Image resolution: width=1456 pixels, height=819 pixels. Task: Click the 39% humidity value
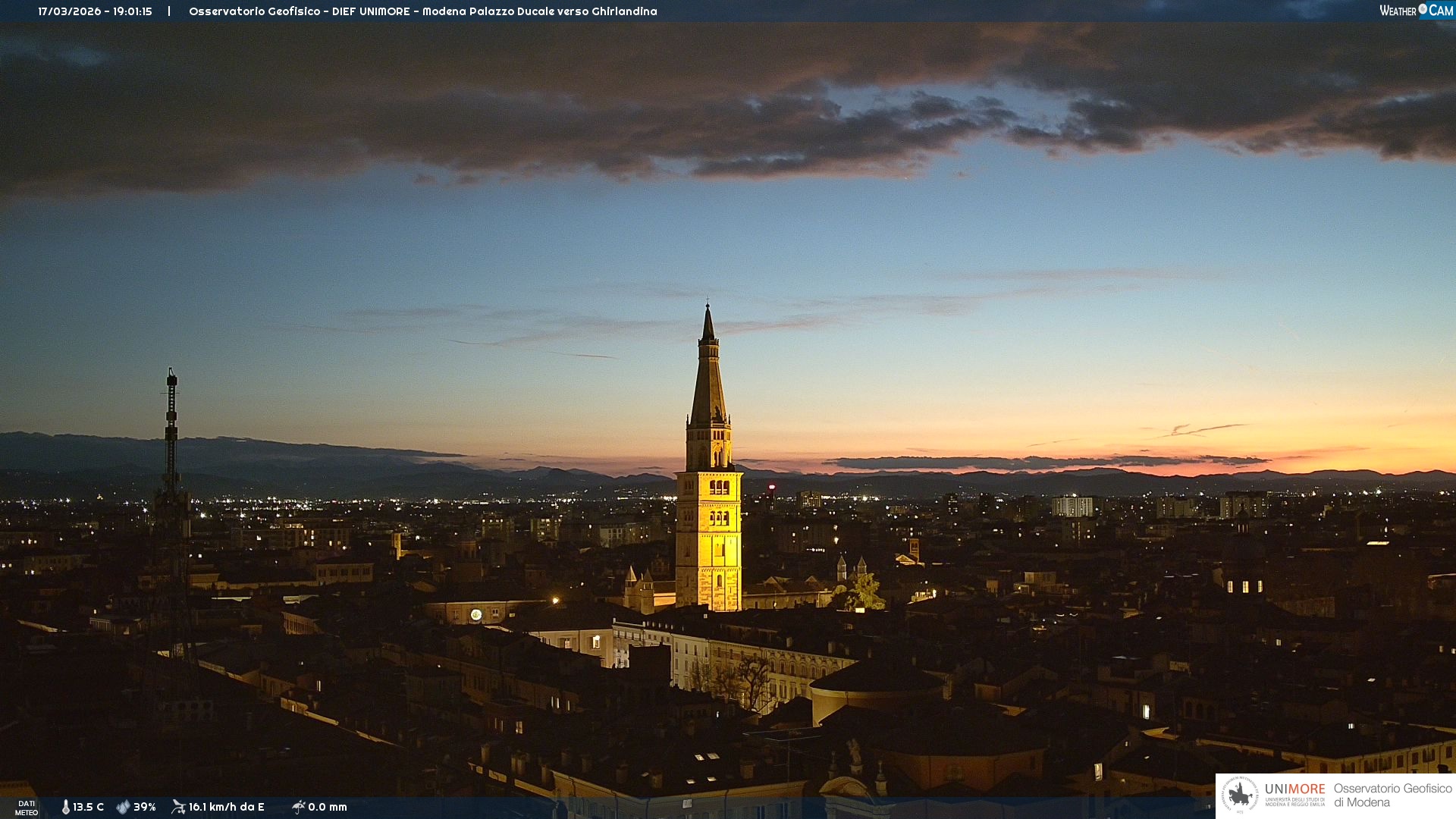click(x=145, y=807)
